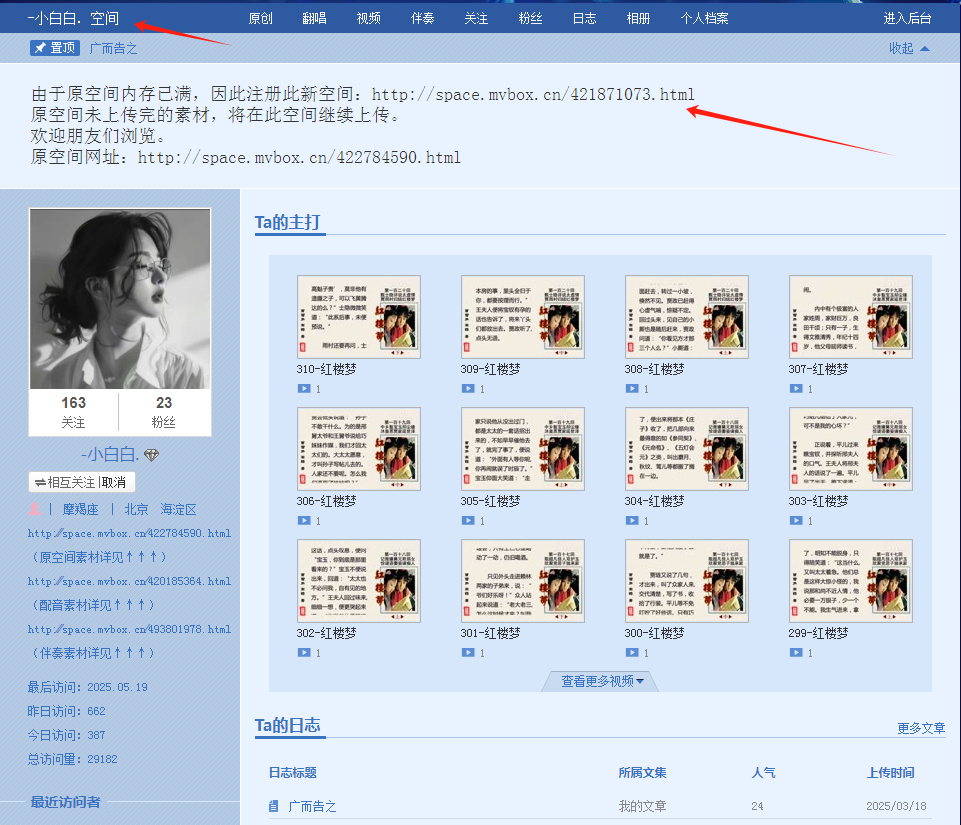Open the 粉丝 count of 23
The image size is (961, 825).
(x=164, y=412)
